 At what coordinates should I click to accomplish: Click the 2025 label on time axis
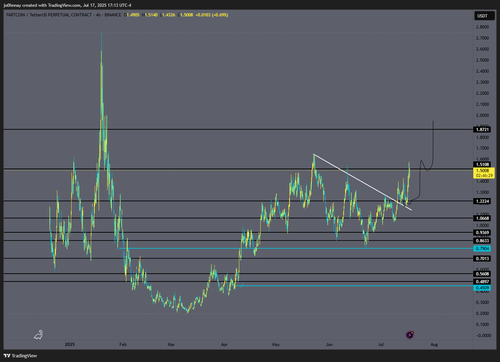pyautogui.click(x=70, y=344)
